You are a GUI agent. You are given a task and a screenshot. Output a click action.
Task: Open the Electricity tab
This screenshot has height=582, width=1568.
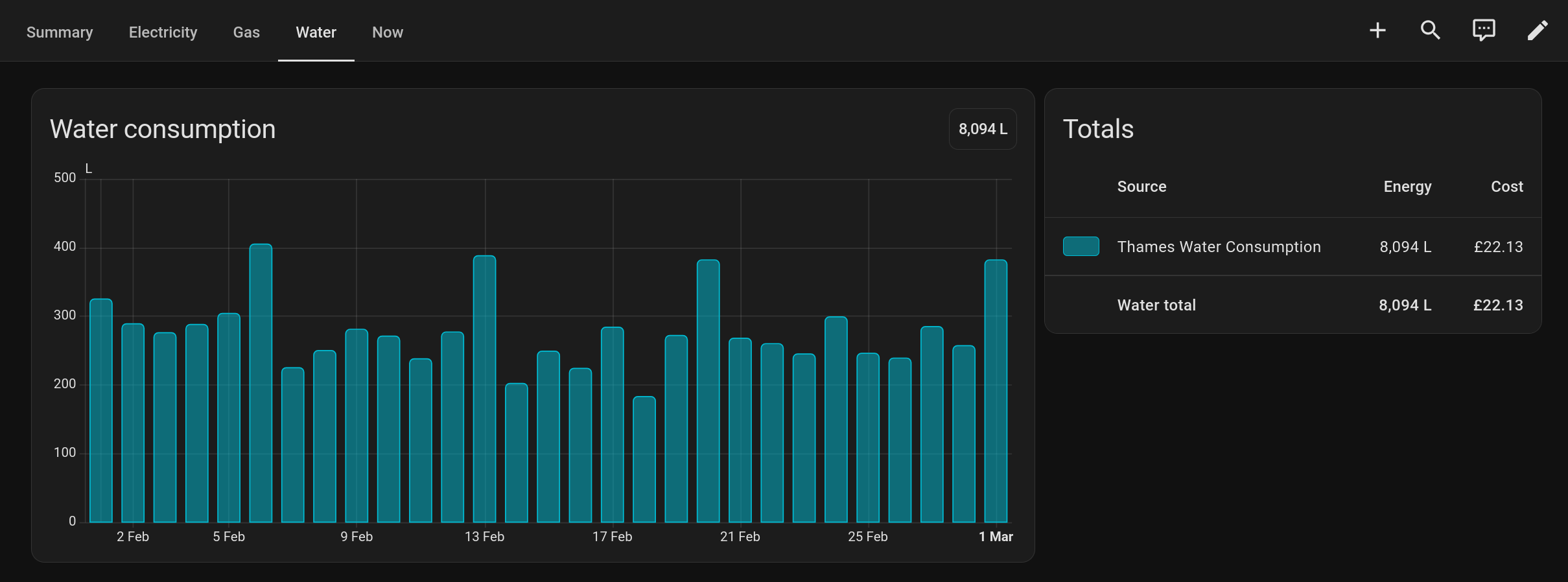click(163, 32)
